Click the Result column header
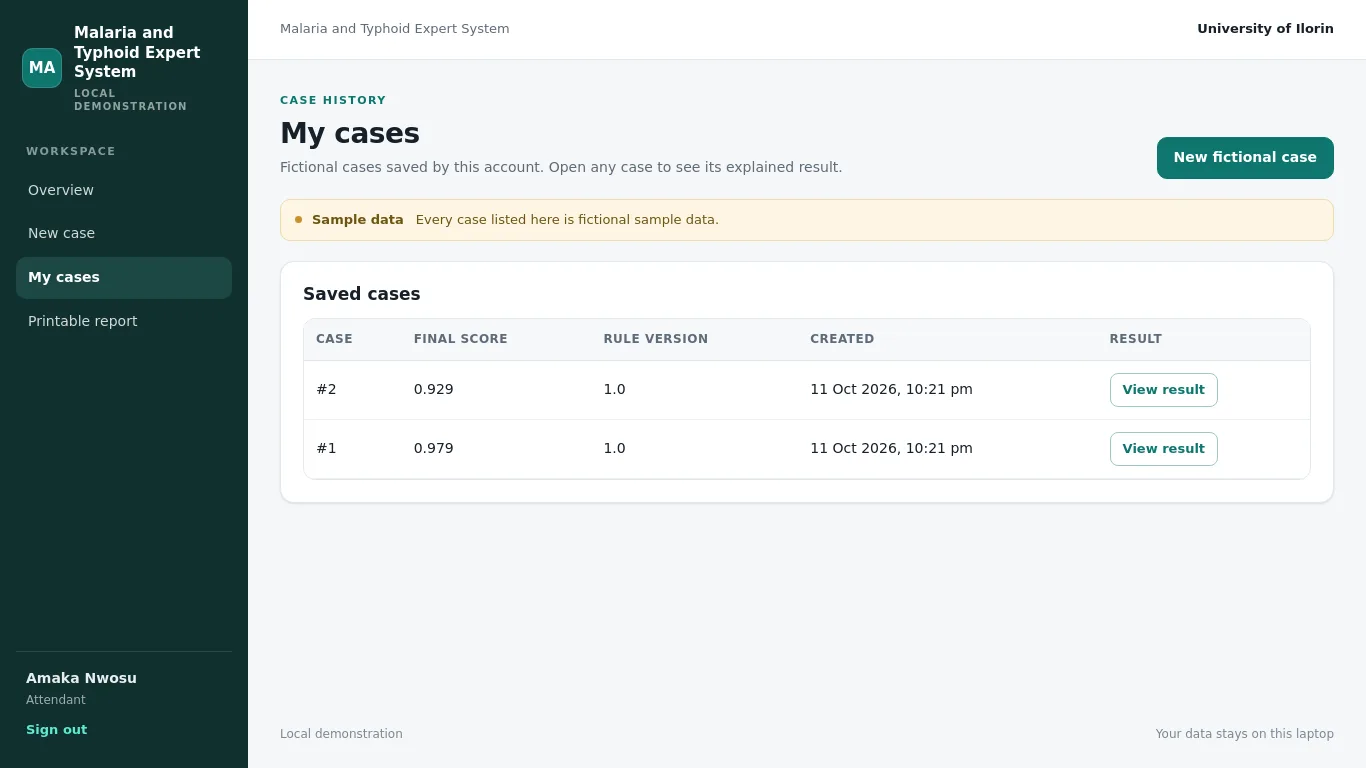Viewport: 1366px width, 768px height. click(x=1136, y=339)
